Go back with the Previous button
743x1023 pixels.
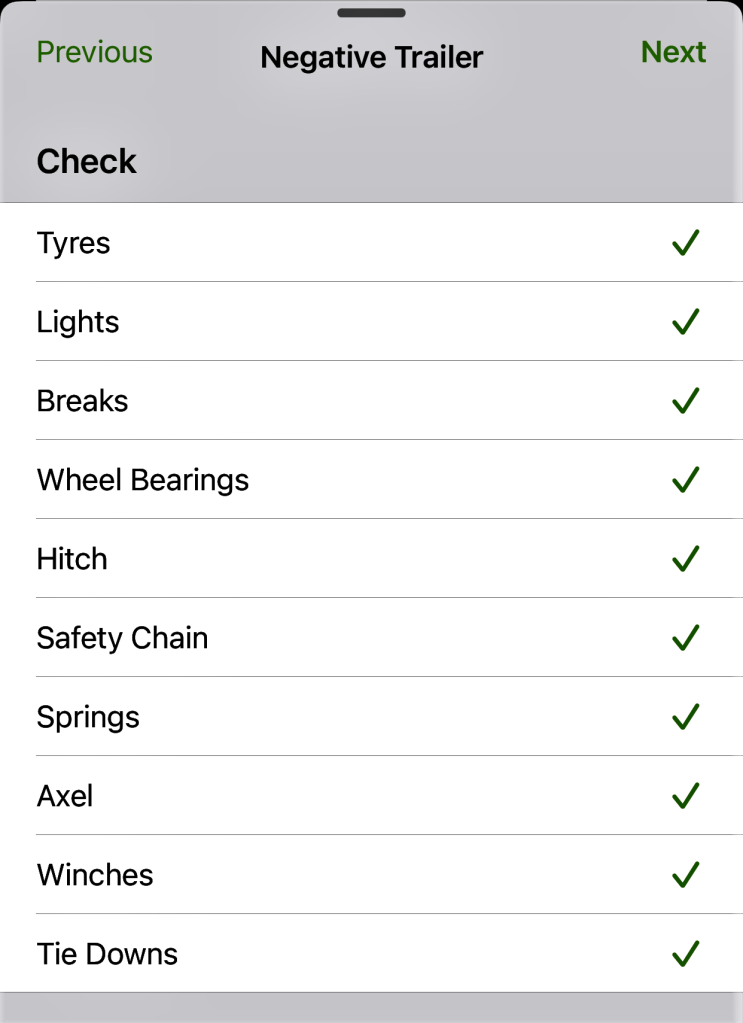pos(95,52)
